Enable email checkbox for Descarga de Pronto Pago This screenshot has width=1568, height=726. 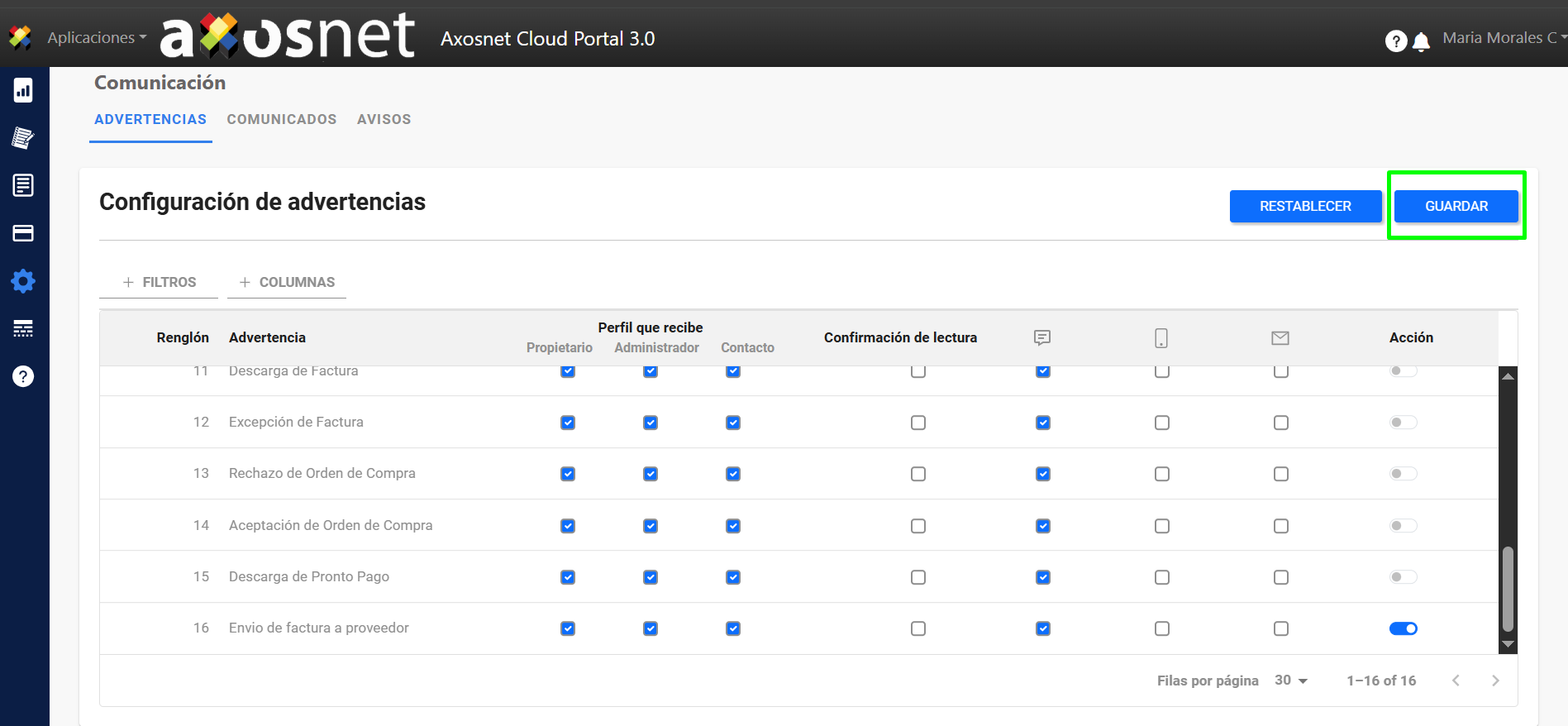[x=1280, y=577]
